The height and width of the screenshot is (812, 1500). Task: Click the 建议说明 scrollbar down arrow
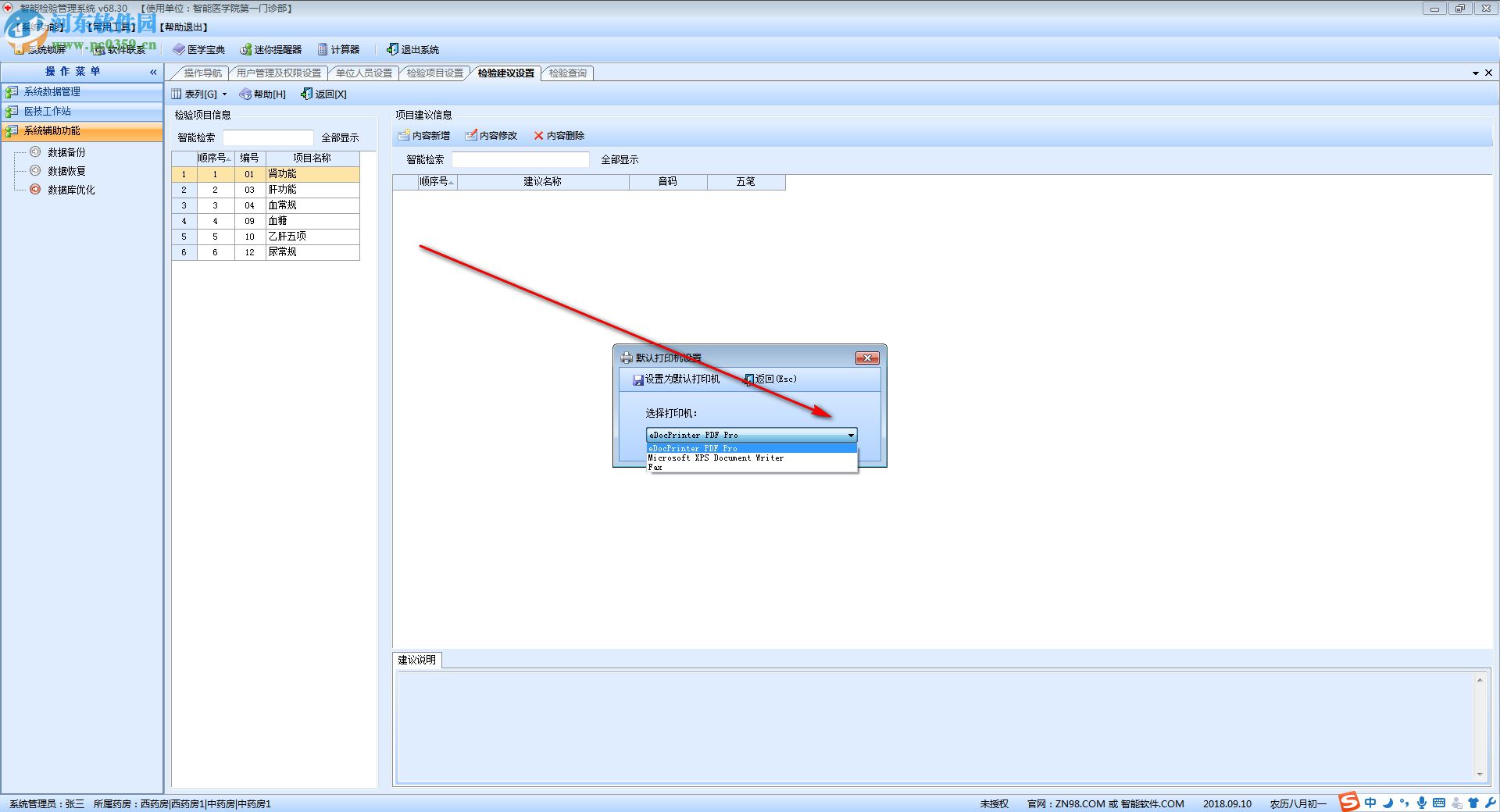(x=1480, y=775)
